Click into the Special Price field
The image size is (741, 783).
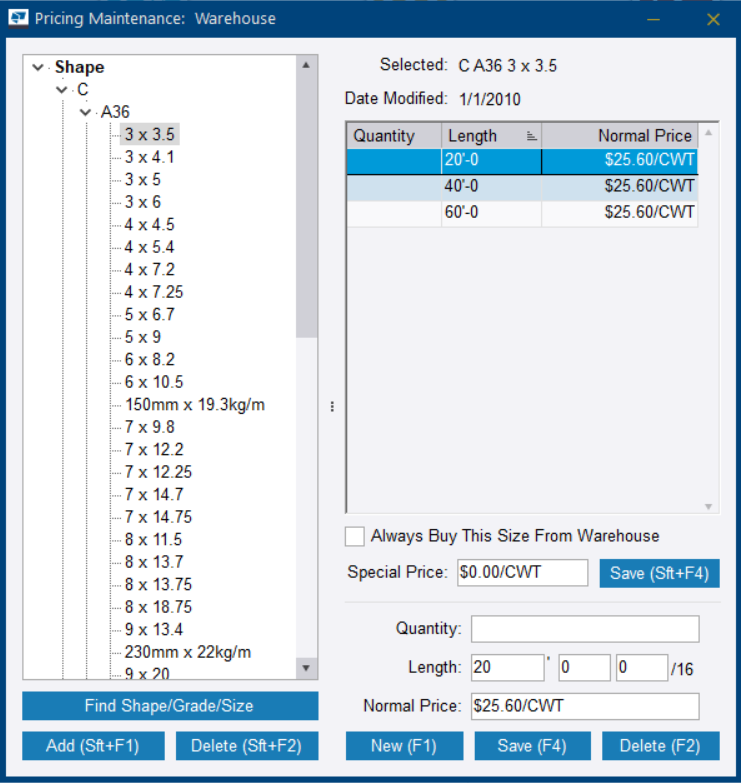(x=522, y=572)
